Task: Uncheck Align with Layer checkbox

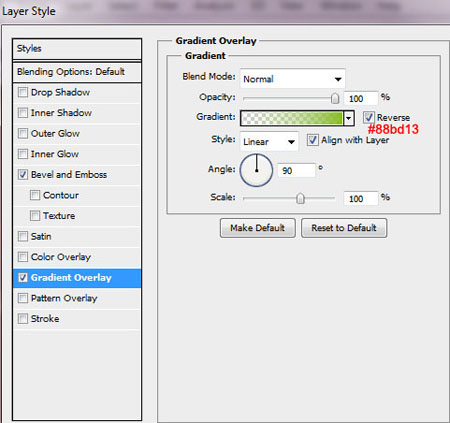Action: coord(312,140)
